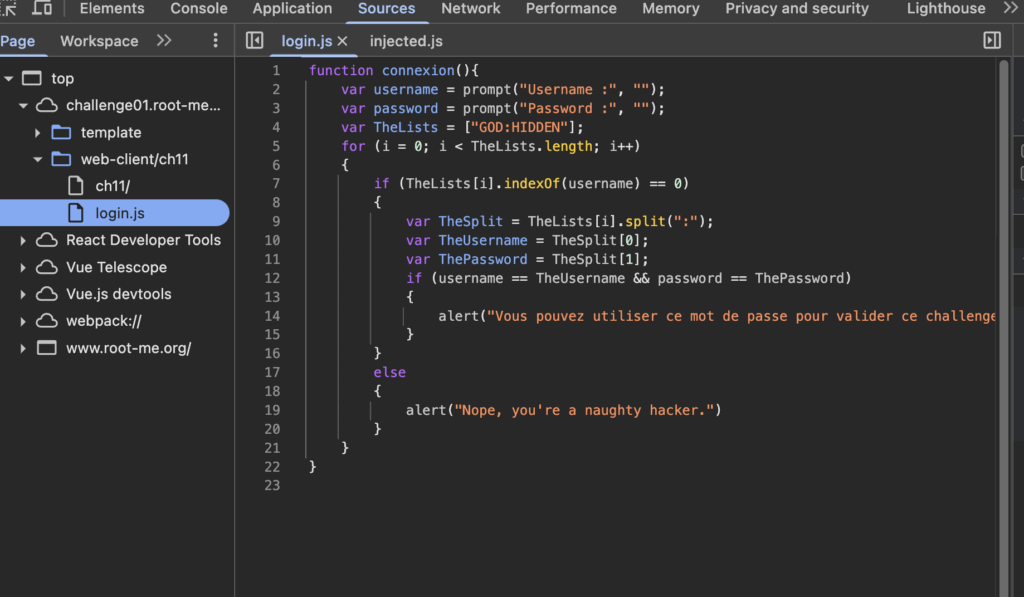The image size is (1024, 597).
Task: Show more navigator tabs next to Workspace
Action: pyautogui.click(x=164, y=41)
